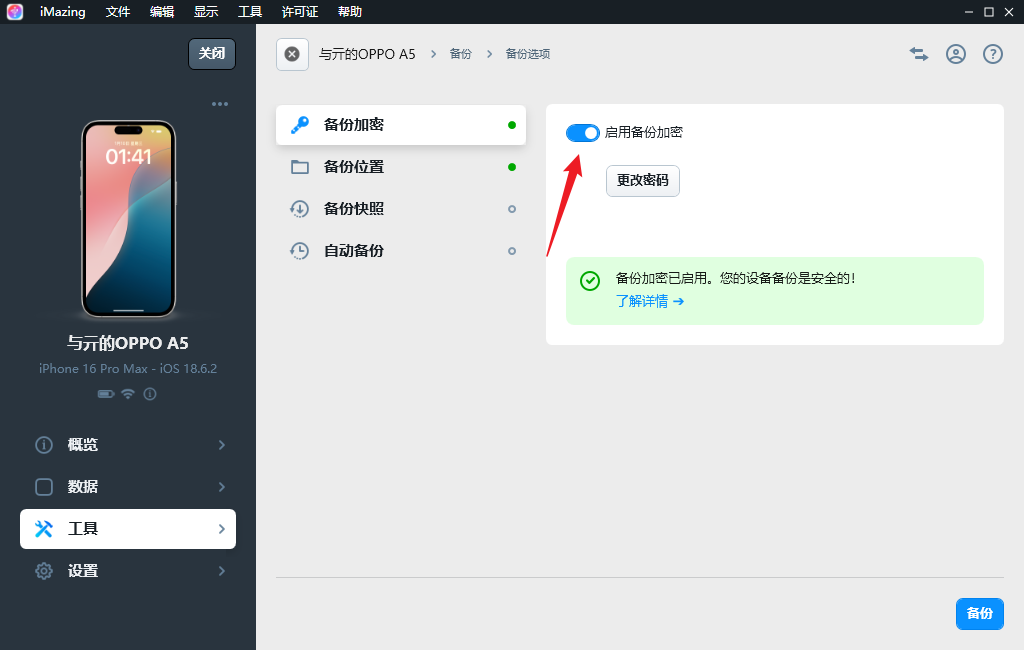Viewport: 1024px width, 650px height.
Task: Click the green status dot of 备份位置
Action: click(x=512, y=167)
